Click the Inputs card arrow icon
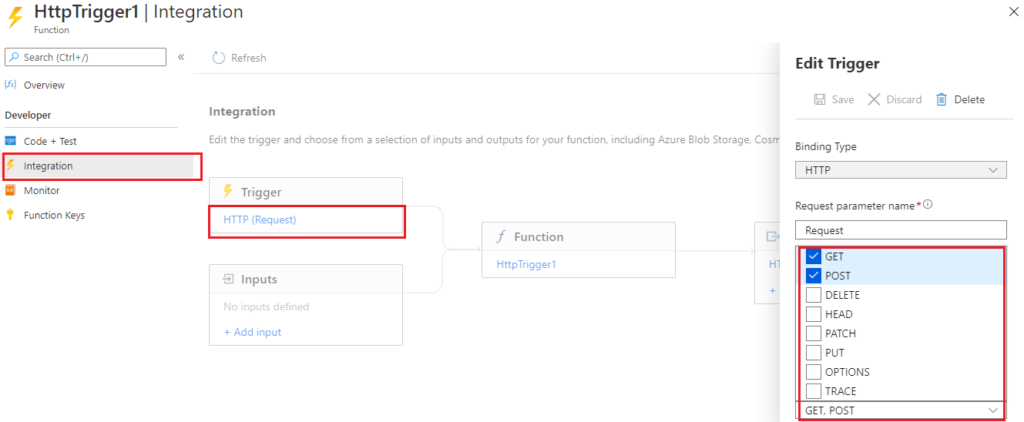Screen dimensions: 1024x422 [229, 279]
